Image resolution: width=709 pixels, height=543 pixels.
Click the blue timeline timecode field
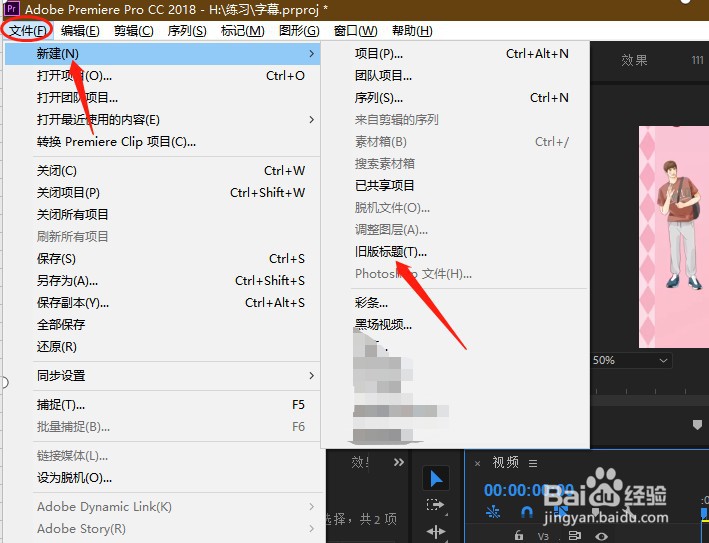(528, 490)
